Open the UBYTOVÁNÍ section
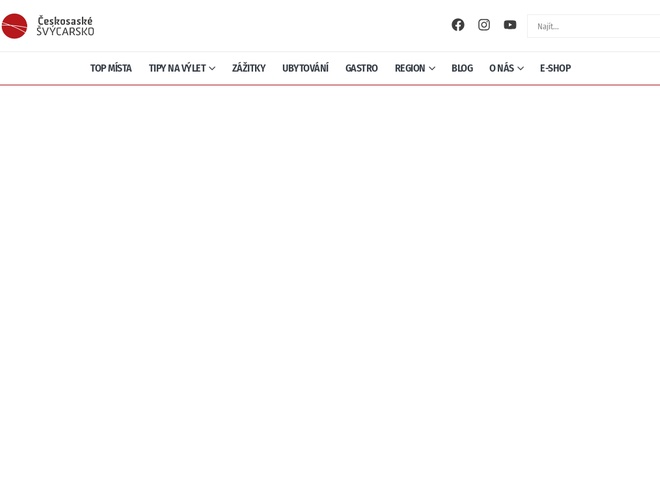660x500 pixels. [x=305, y=68]
